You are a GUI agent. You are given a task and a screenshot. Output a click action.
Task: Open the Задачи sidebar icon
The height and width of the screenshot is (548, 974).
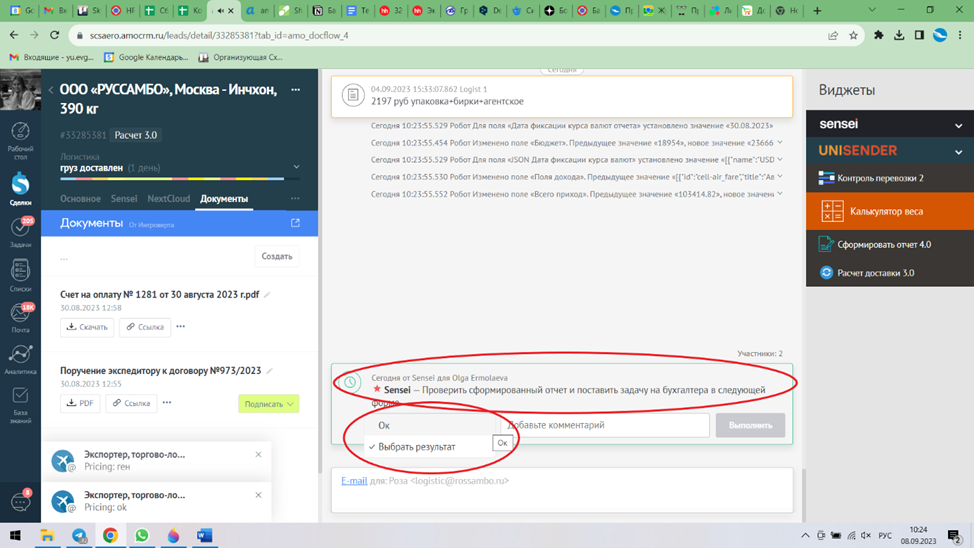click(20, 231)
